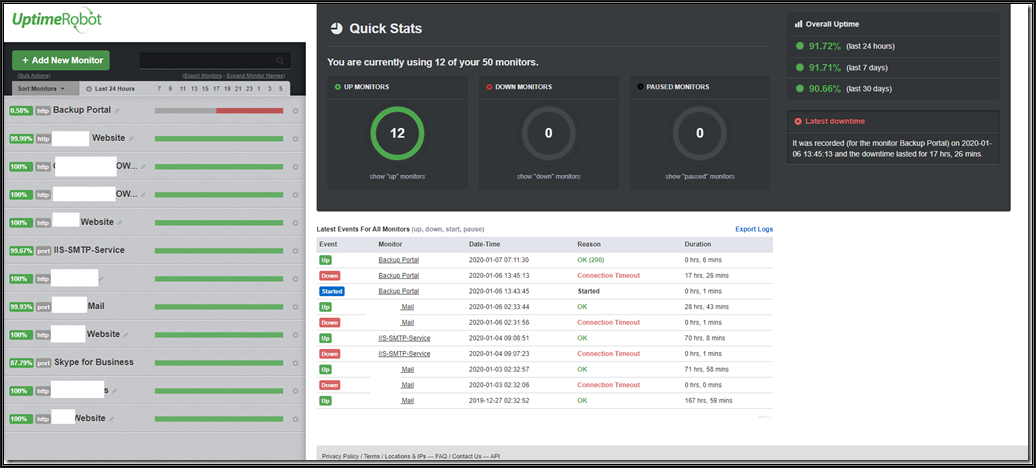Click the 0.58% uptime badge

pos(21,111)
